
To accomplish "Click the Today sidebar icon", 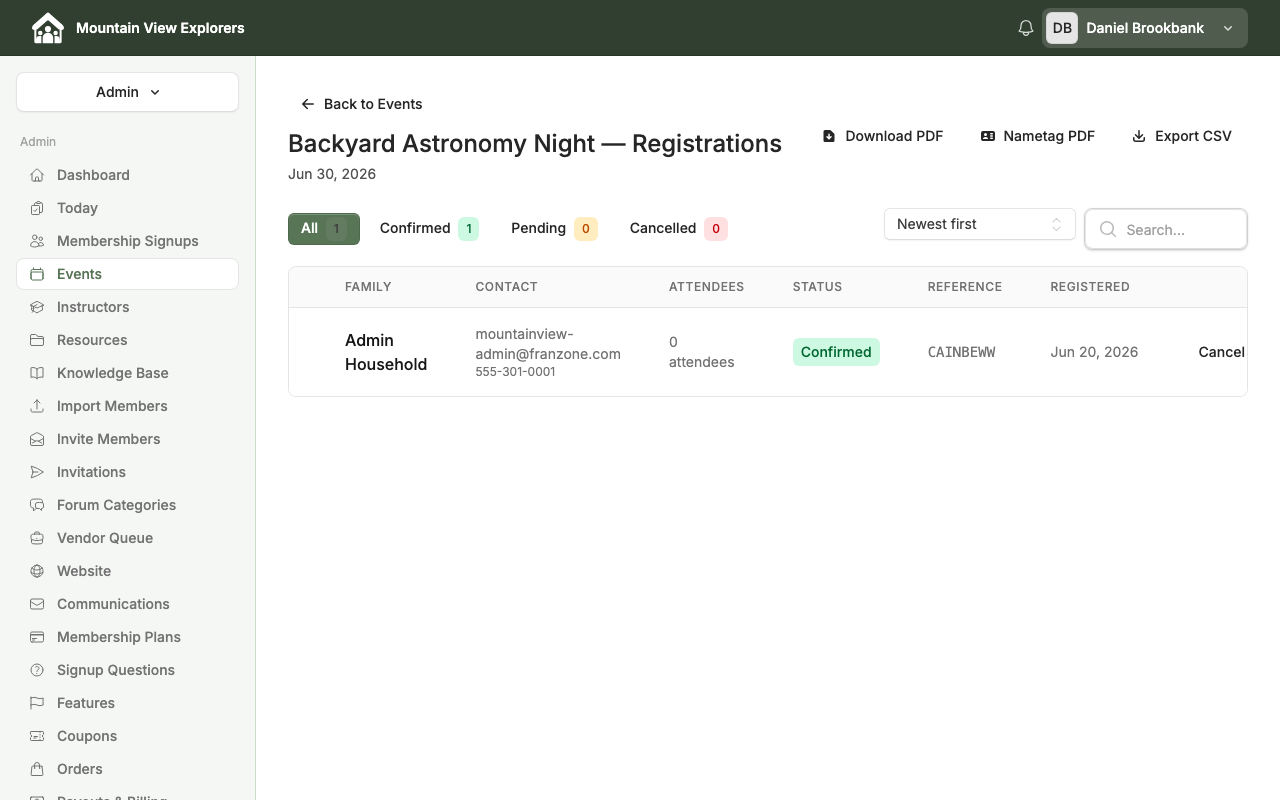I will (x=37, y=208).
